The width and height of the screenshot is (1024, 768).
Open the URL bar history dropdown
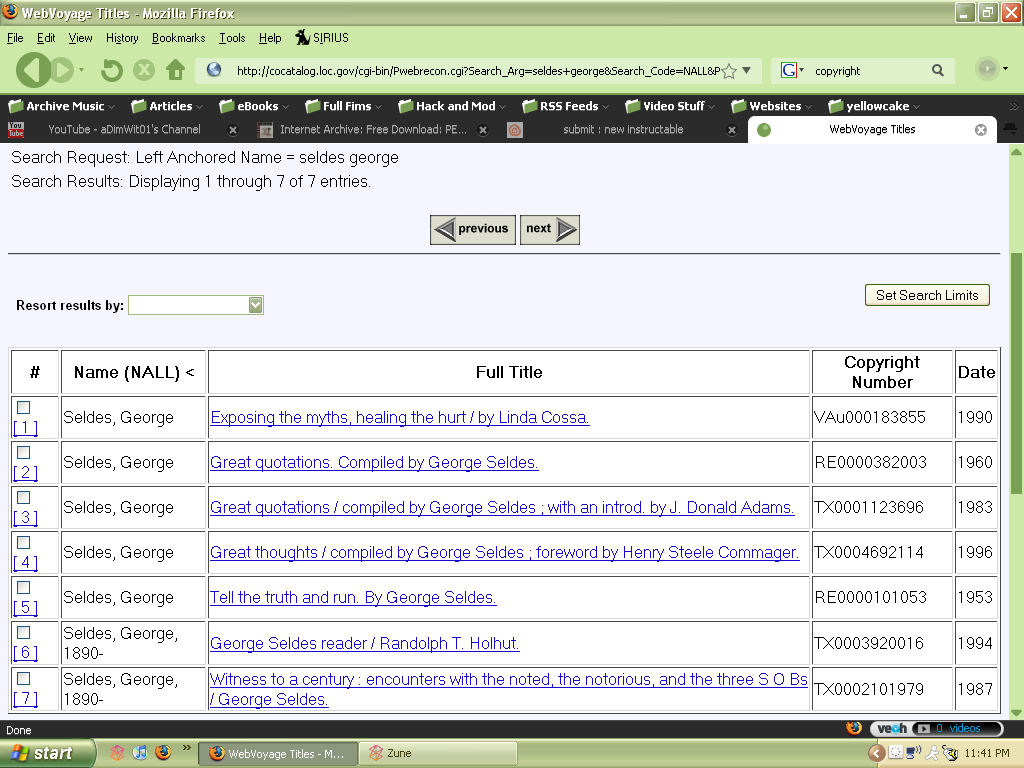(746, 71)
